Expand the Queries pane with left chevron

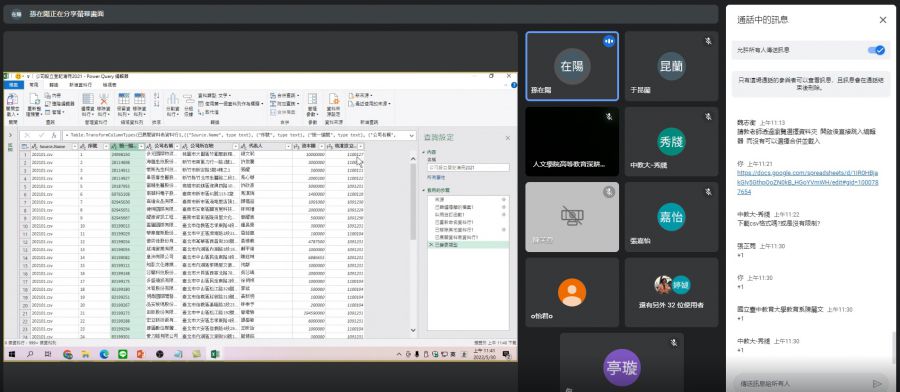coord(10,135)
